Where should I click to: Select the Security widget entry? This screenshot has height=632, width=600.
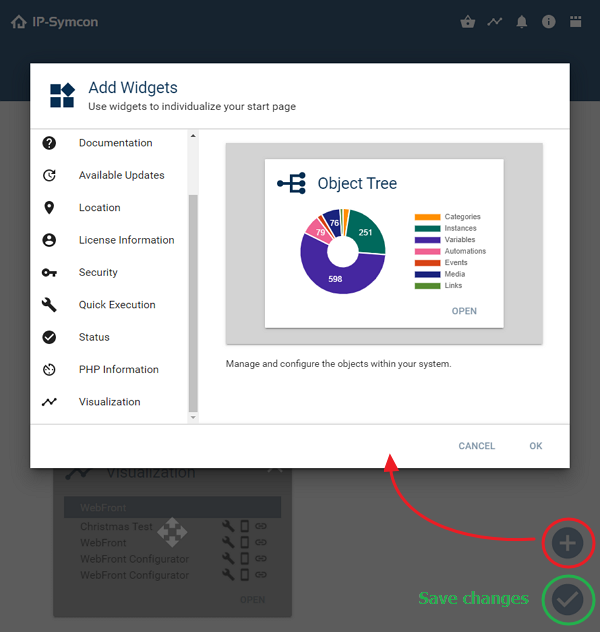pos(98,272)
